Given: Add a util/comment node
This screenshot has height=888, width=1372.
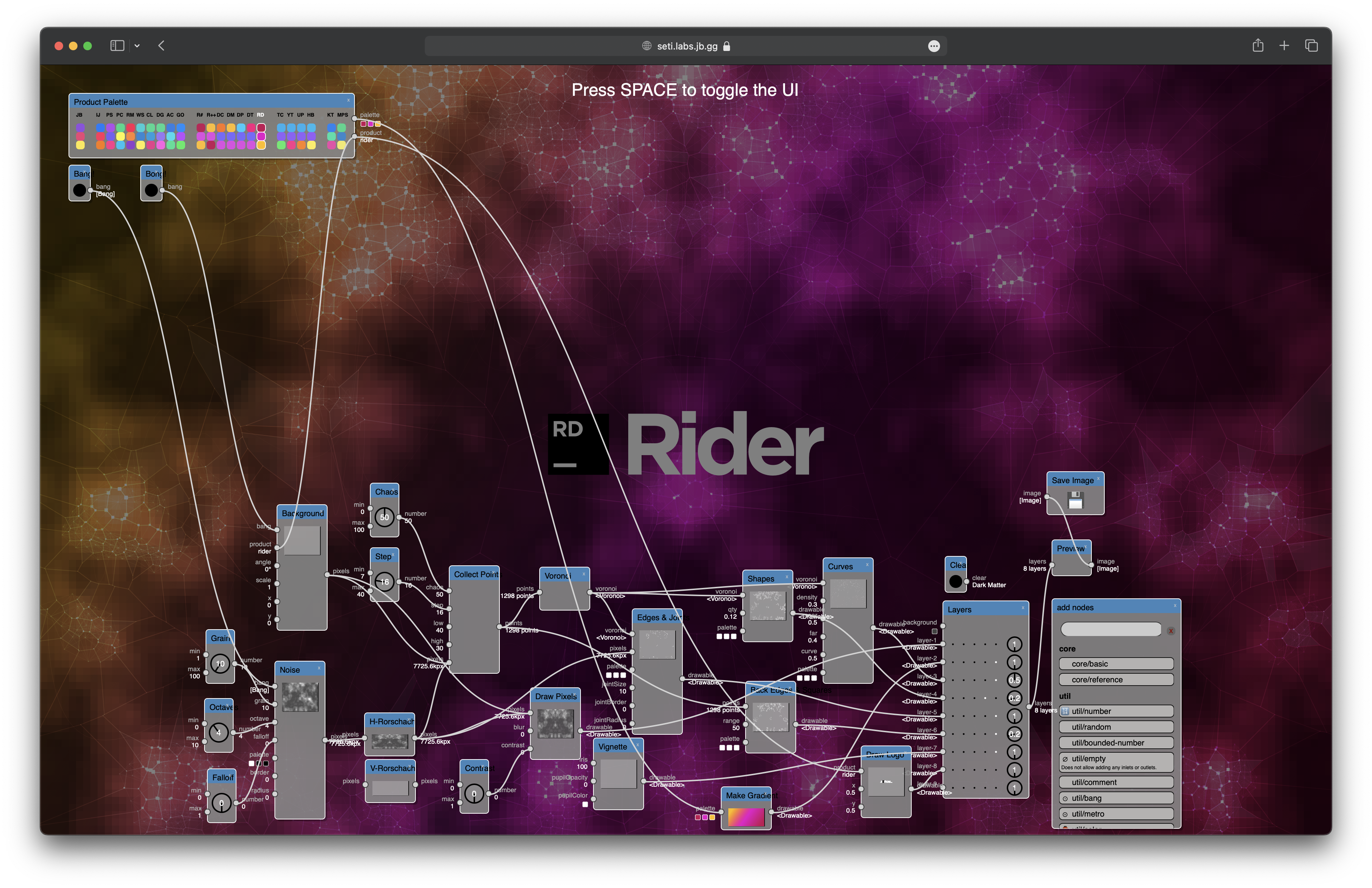Looking at the screenshot, I should point(1116,782).
